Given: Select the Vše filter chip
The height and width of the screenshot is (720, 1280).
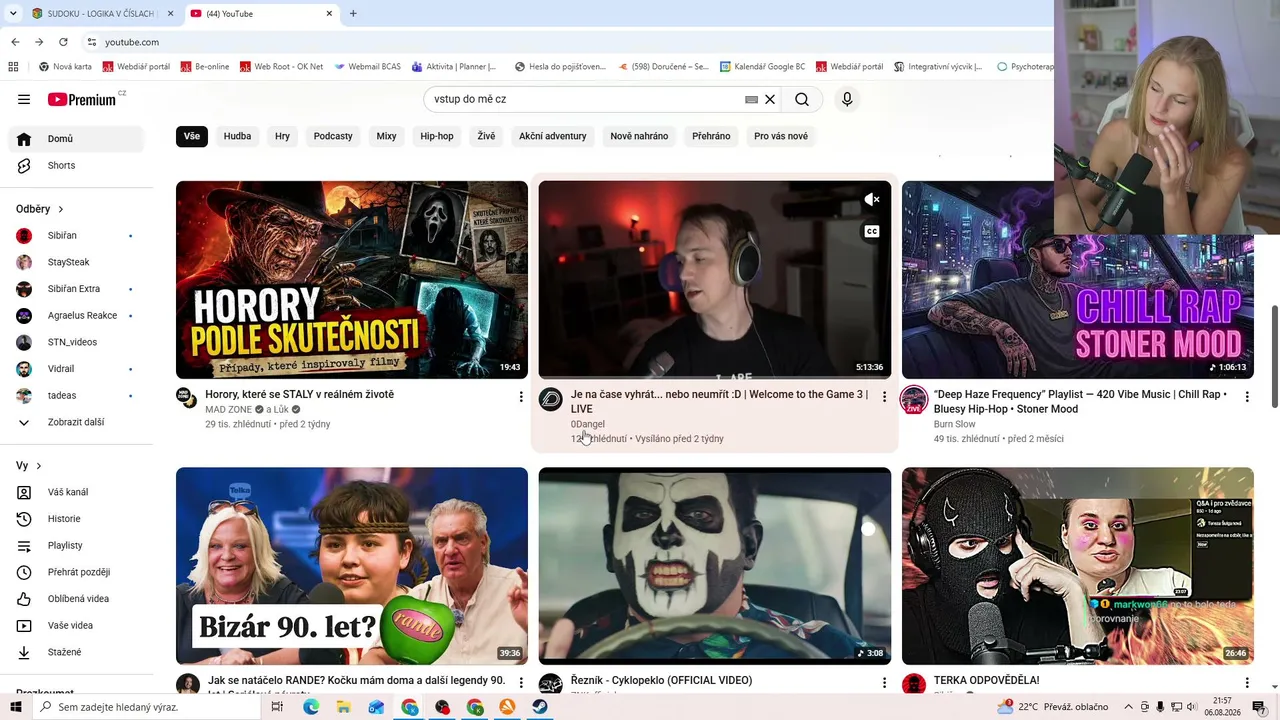Looking at the screenshot, I should (192, 136).
